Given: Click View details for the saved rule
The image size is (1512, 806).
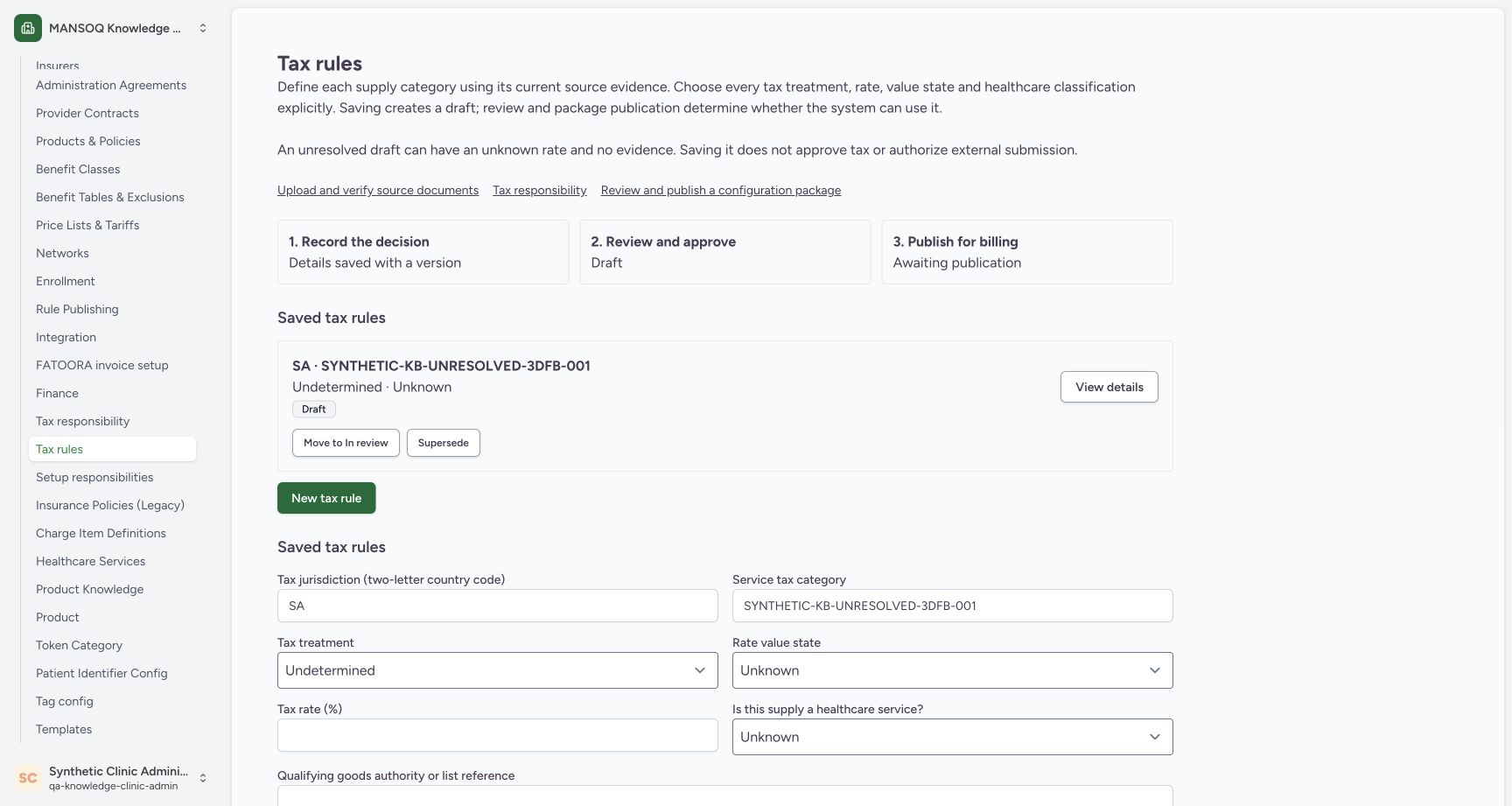Looking at the screenshot, I should click(1109, 387).
